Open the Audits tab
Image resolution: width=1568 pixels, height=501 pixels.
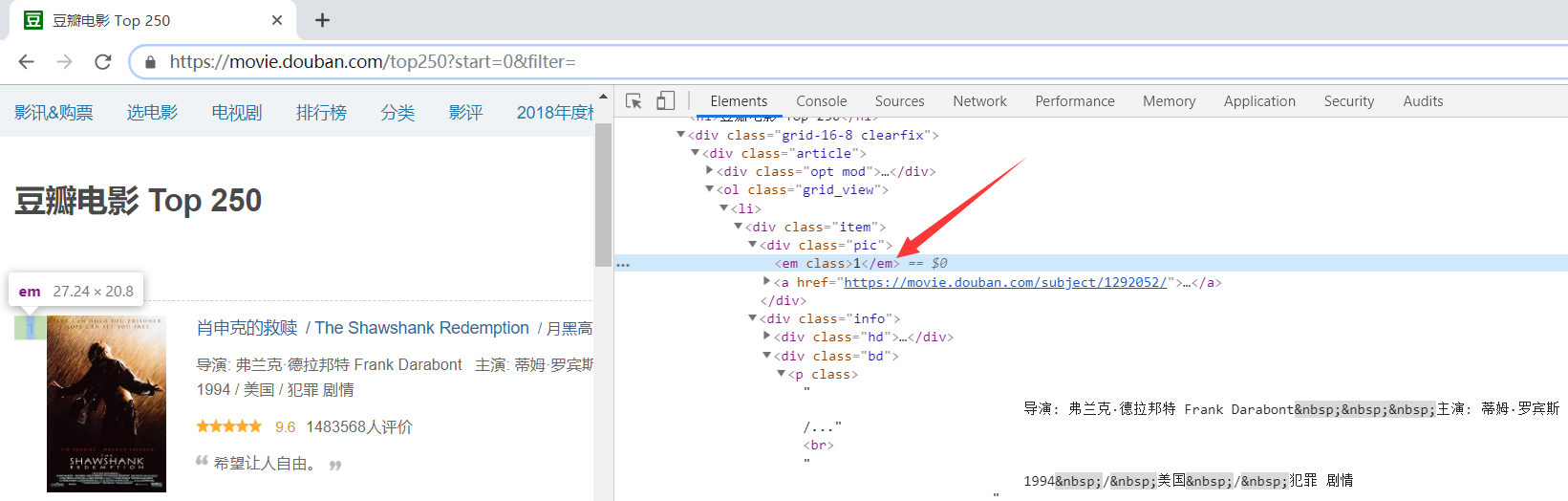(1423, 101)
